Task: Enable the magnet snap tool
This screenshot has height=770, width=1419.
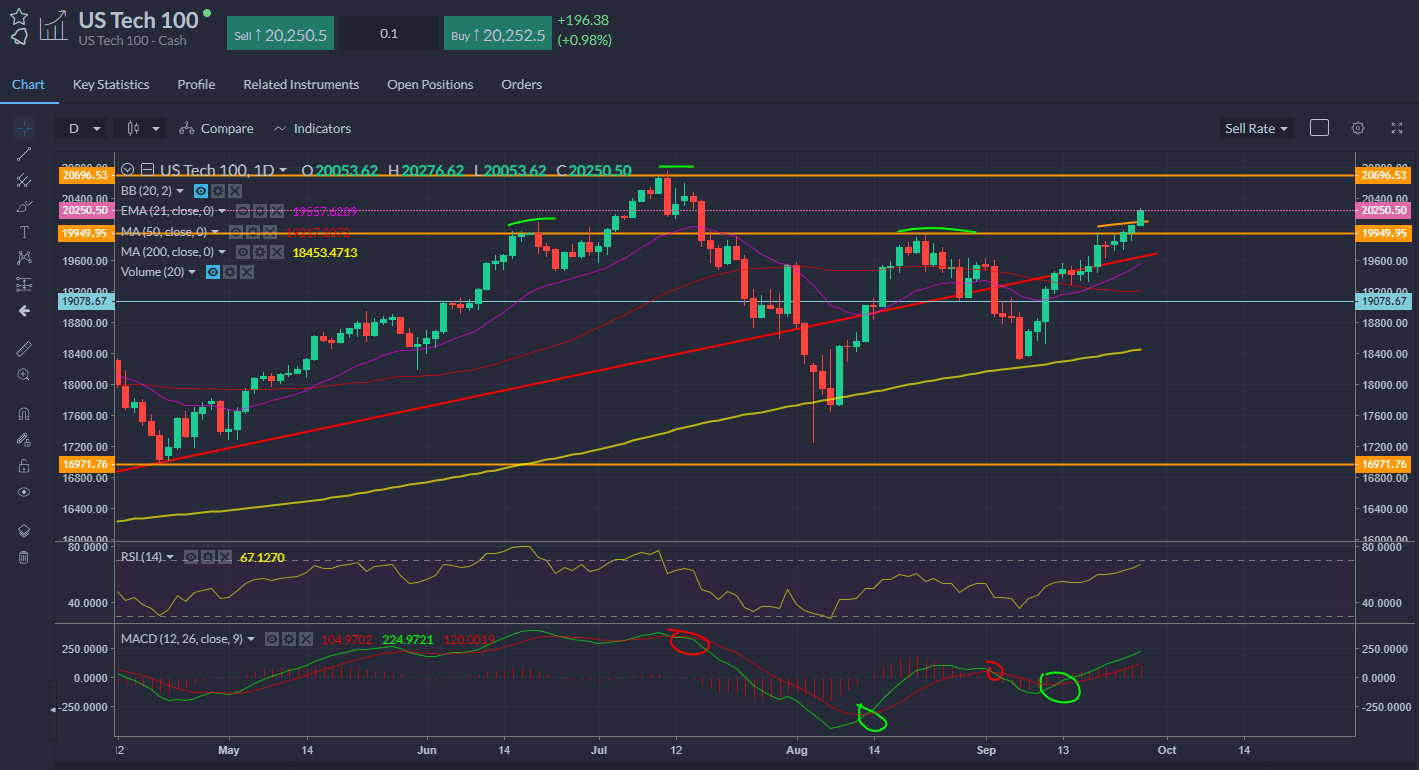Action: pyautogui.click(x=24, y=414)
